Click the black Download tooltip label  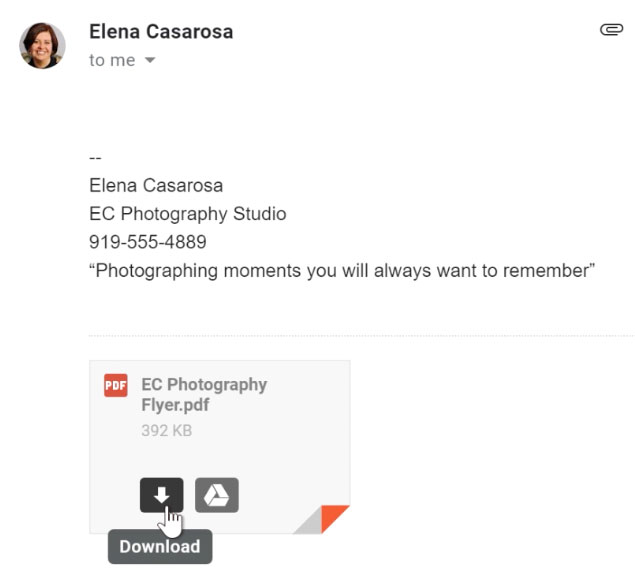[160, 547]
